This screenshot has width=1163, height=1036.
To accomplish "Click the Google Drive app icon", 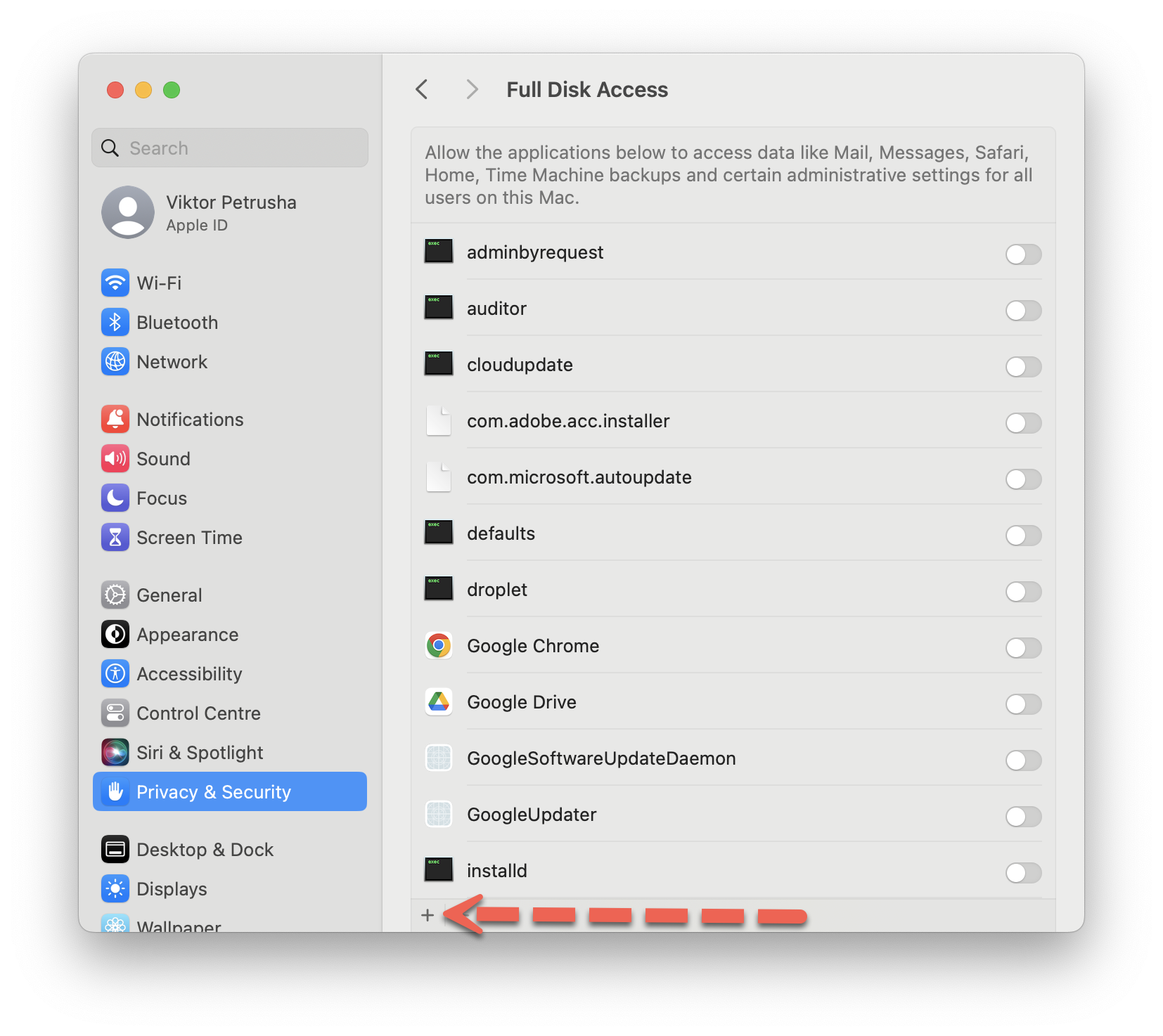I will (439, 702).
